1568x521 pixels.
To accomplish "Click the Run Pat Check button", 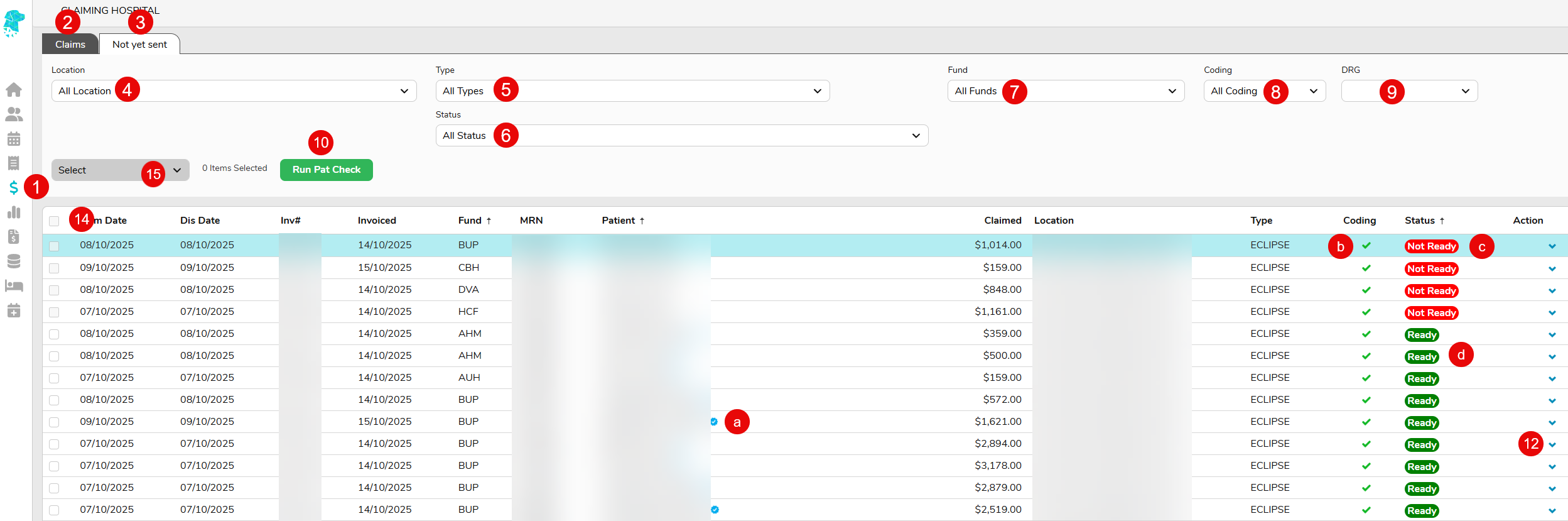I will pyautogui.click(x=326, y=170).
